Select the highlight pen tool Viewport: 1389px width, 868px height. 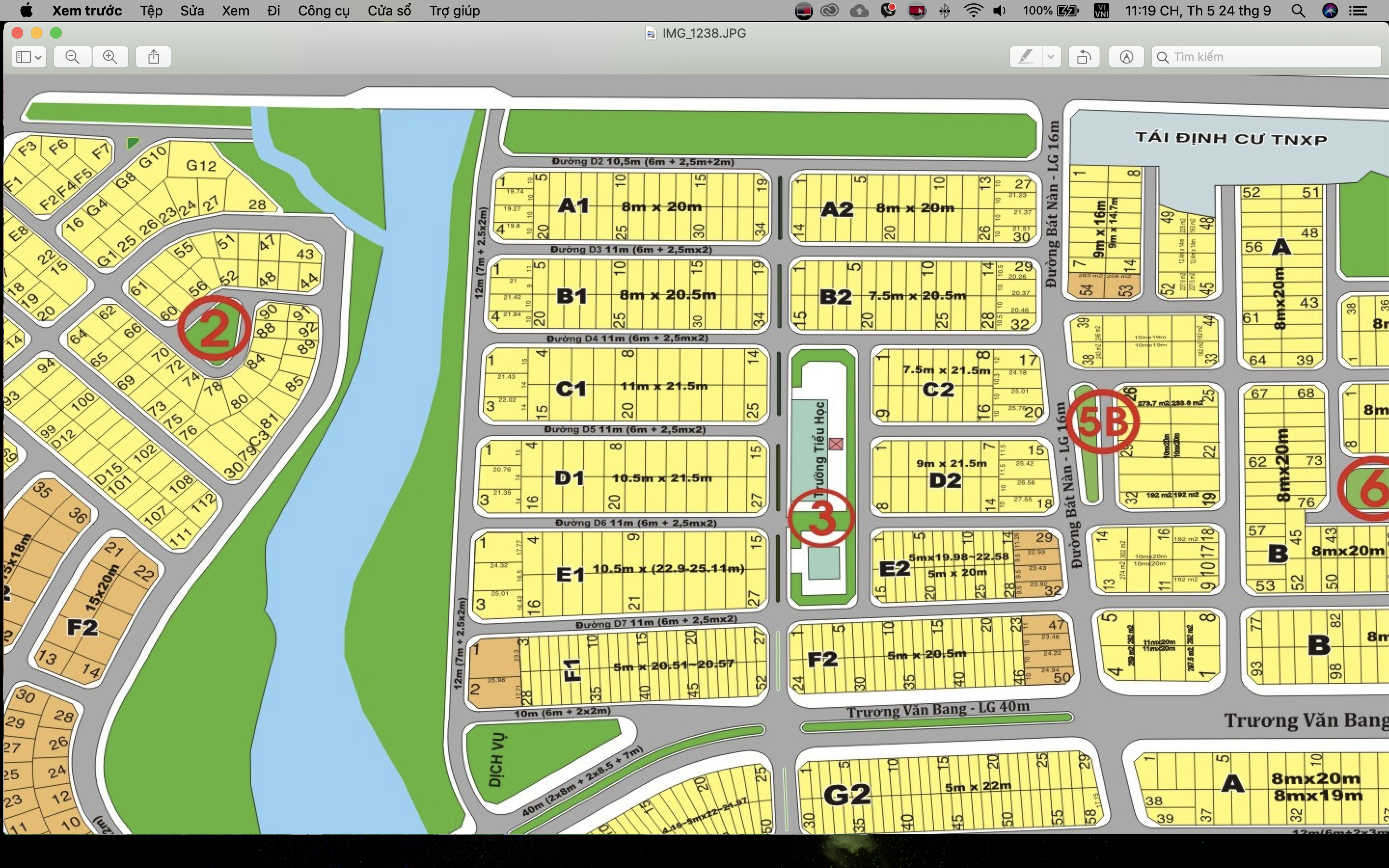point(1026,57)
